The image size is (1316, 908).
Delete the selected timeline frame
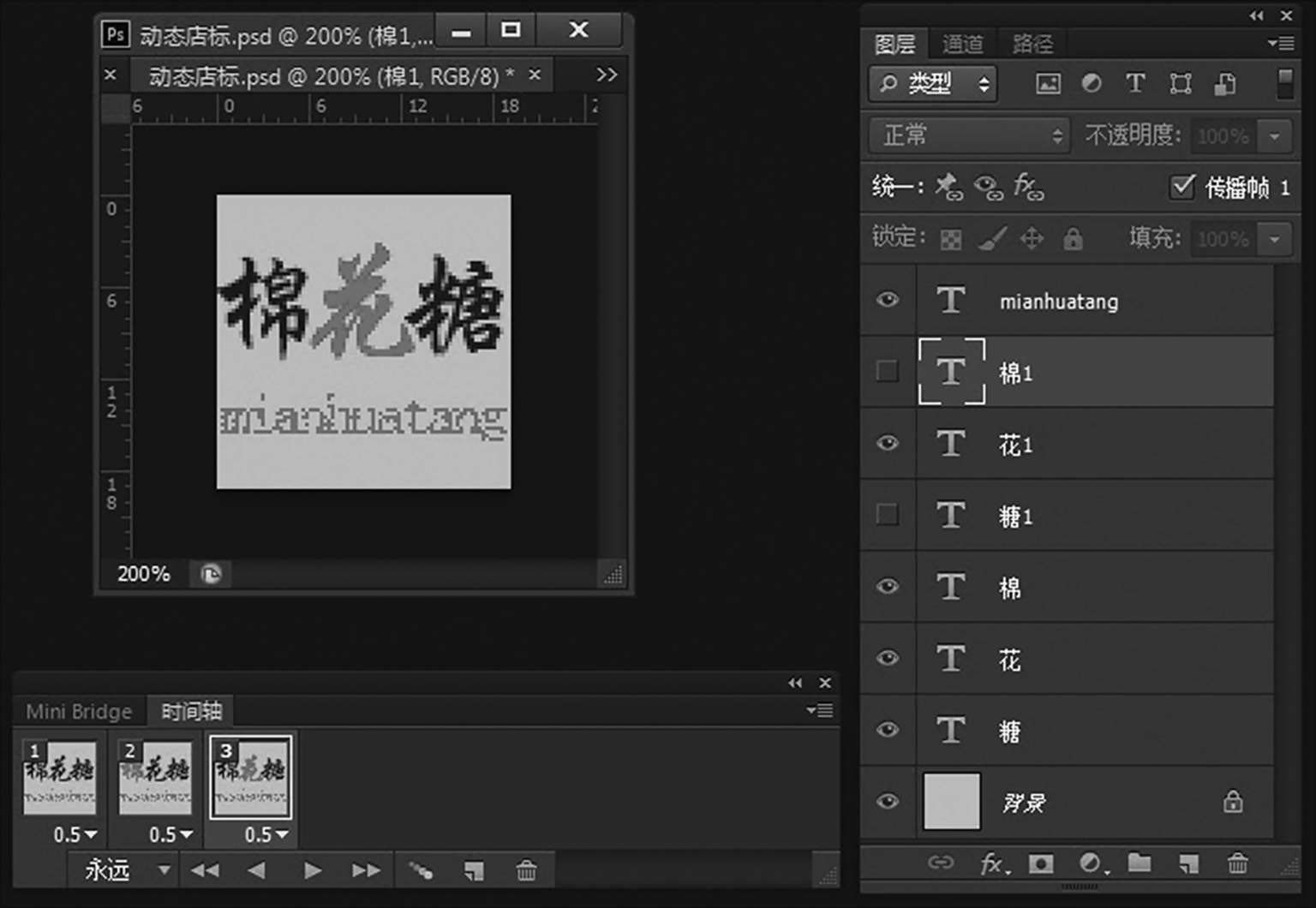click(526, 871)
